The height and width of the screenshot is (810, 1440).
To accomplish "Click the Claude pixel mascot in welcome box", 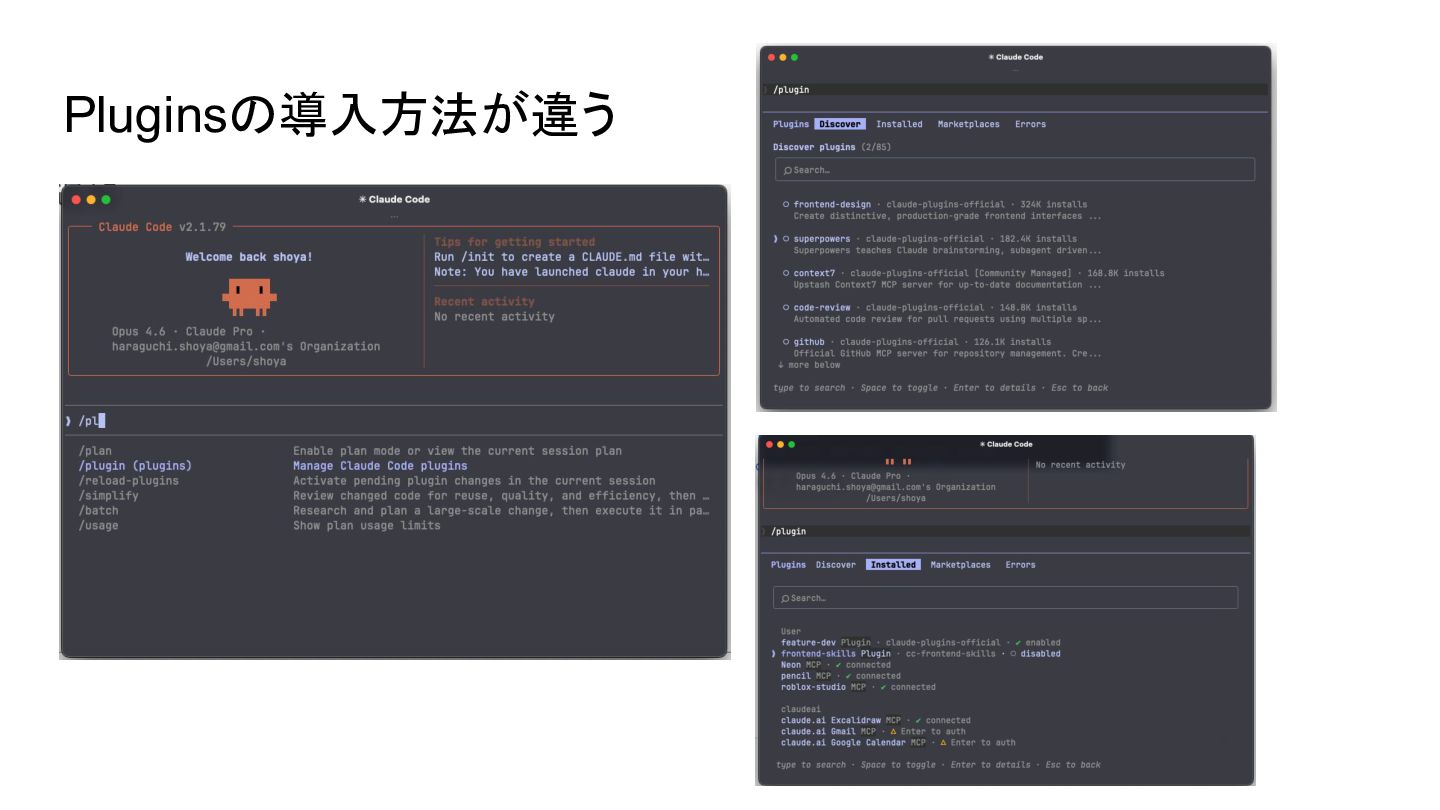I will coord(249,297).
